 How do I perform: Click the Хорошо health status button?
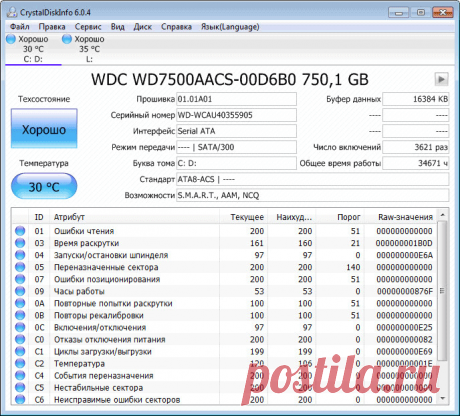click(x=44, y=129)
